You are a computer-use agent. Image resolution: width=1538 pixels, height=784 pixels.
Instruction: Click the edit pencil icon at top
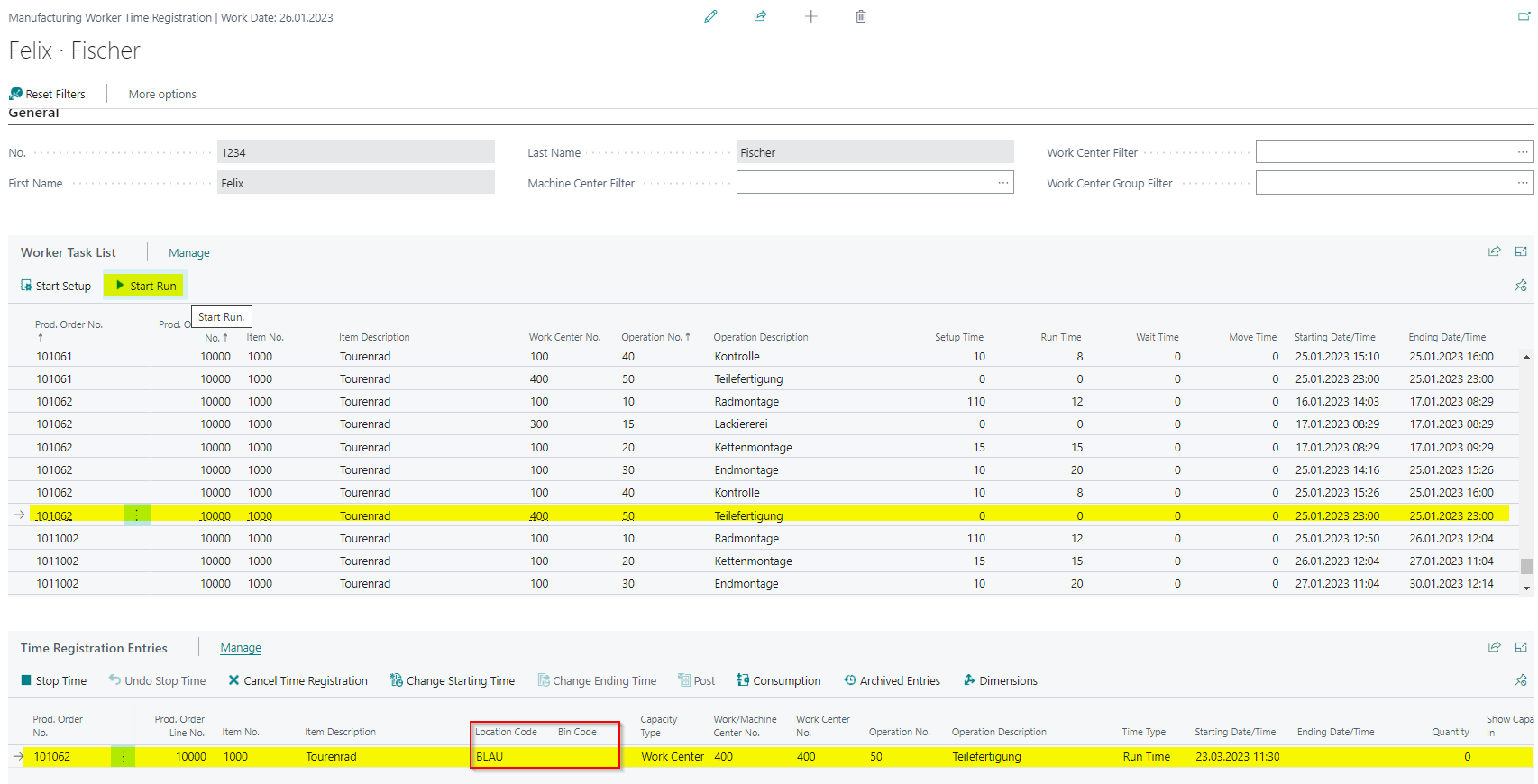(710, 16)
